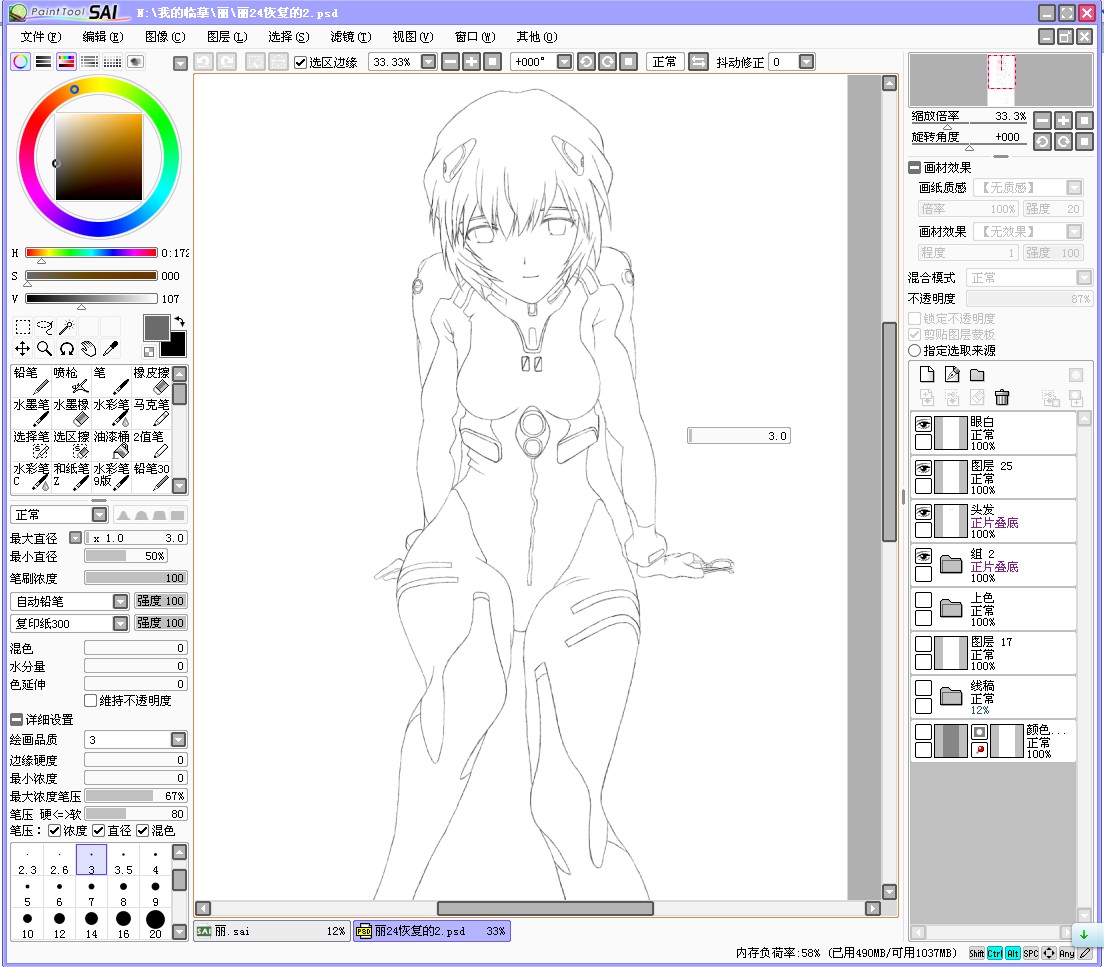Choose the 油漆桶 paint bucket tool
Image resolution: width=1104 pixels, height=967 pixels.
(111, 444)
